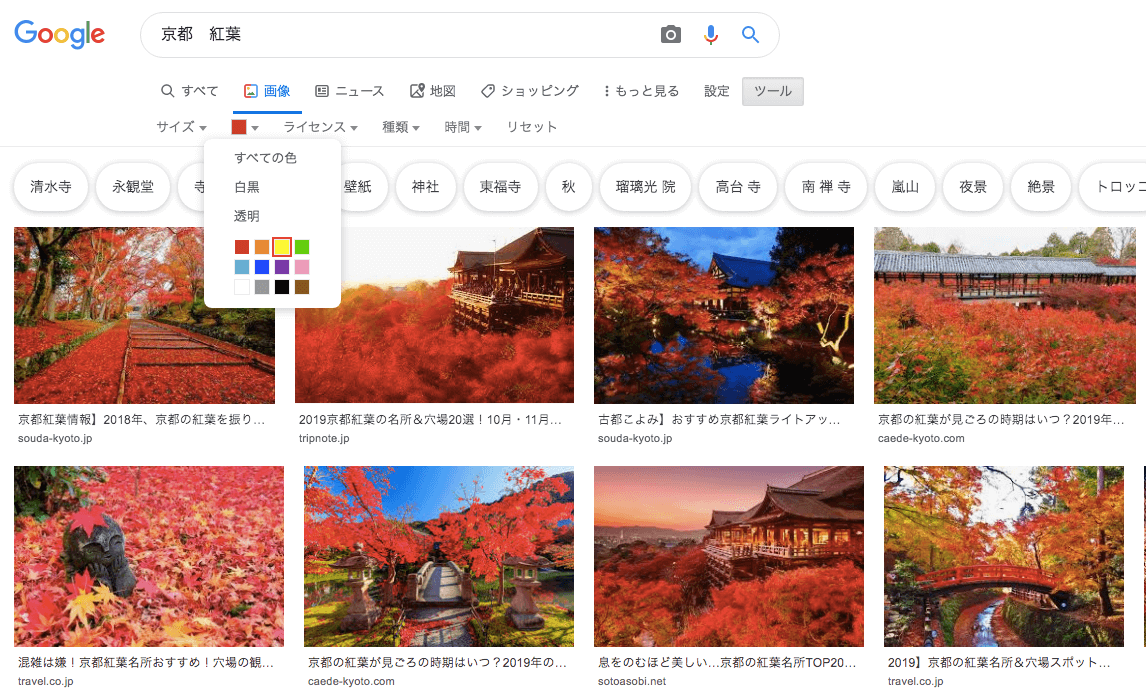The image size is (1146, 698).
Task: Choose すべての色 in color menu
Action: point(265,158)
